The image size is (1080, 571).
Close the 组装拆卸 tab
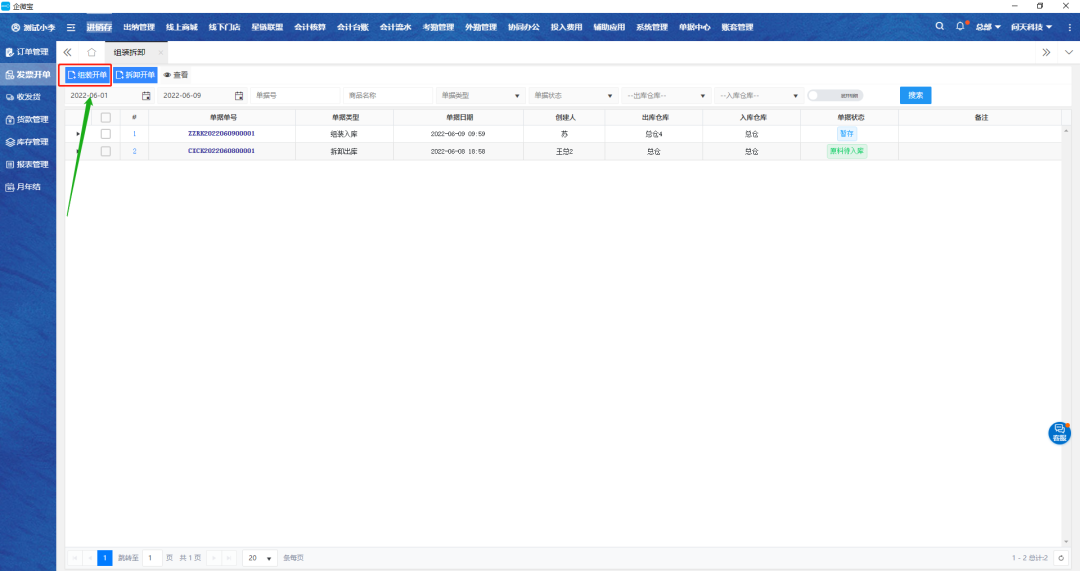tap(159, 52)
